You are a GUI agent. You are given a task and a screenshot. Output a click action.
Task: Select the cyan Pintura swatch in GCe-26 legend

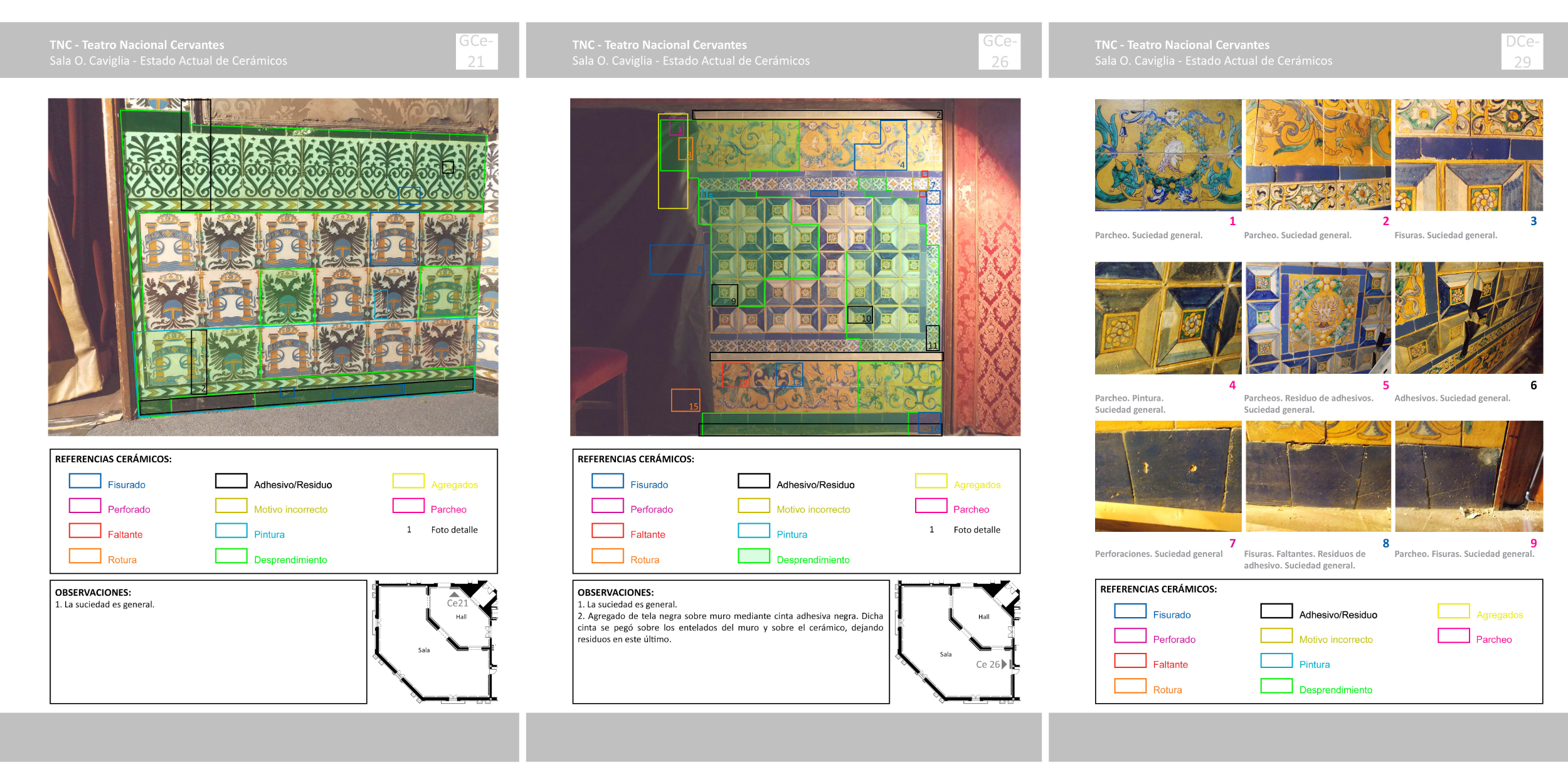point(754,531)
